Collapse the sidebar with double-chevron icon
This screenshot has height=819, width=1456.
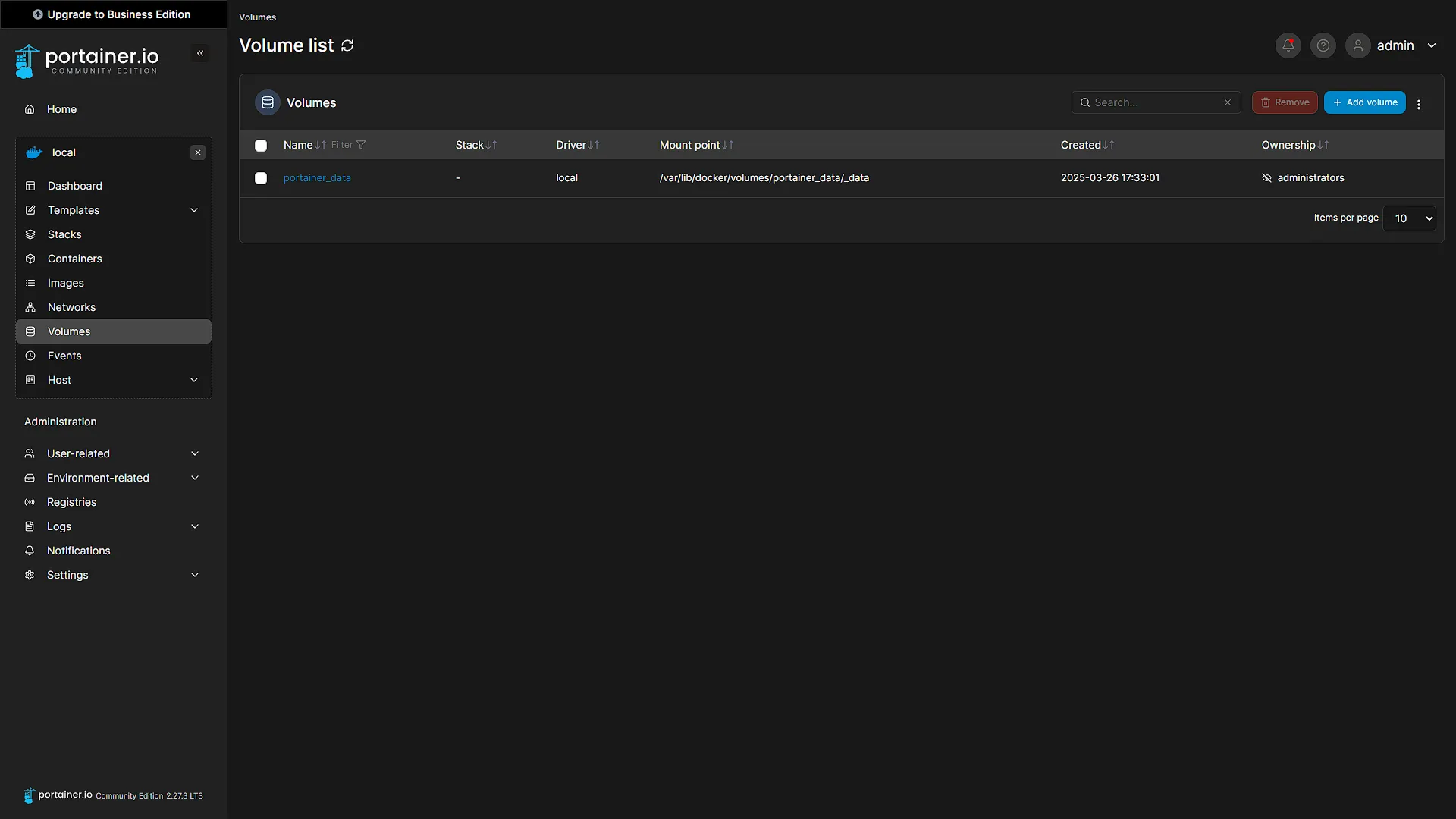coord(200,53)
